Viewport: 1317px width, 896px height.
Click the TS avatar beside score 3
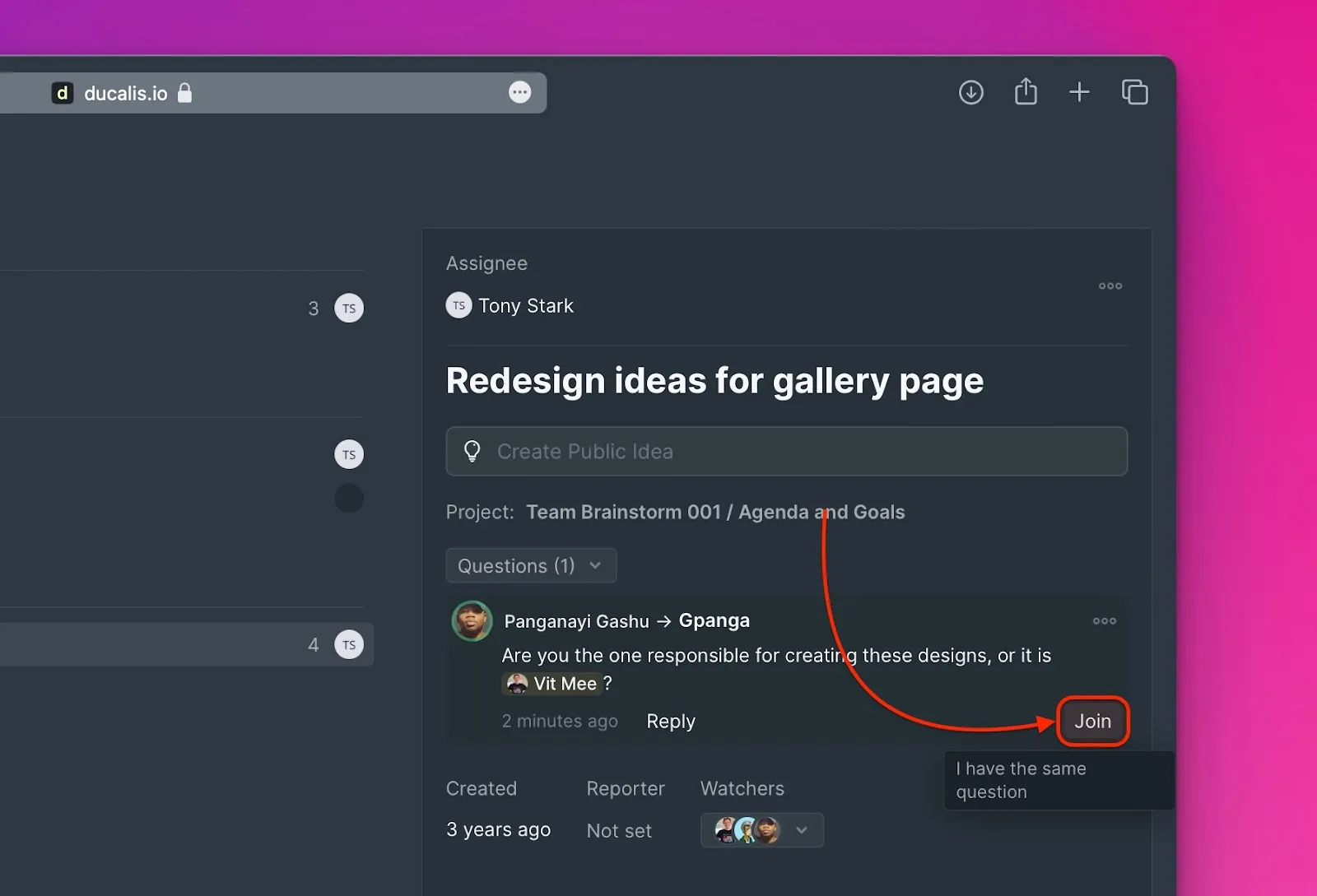(x=349, y=309)
